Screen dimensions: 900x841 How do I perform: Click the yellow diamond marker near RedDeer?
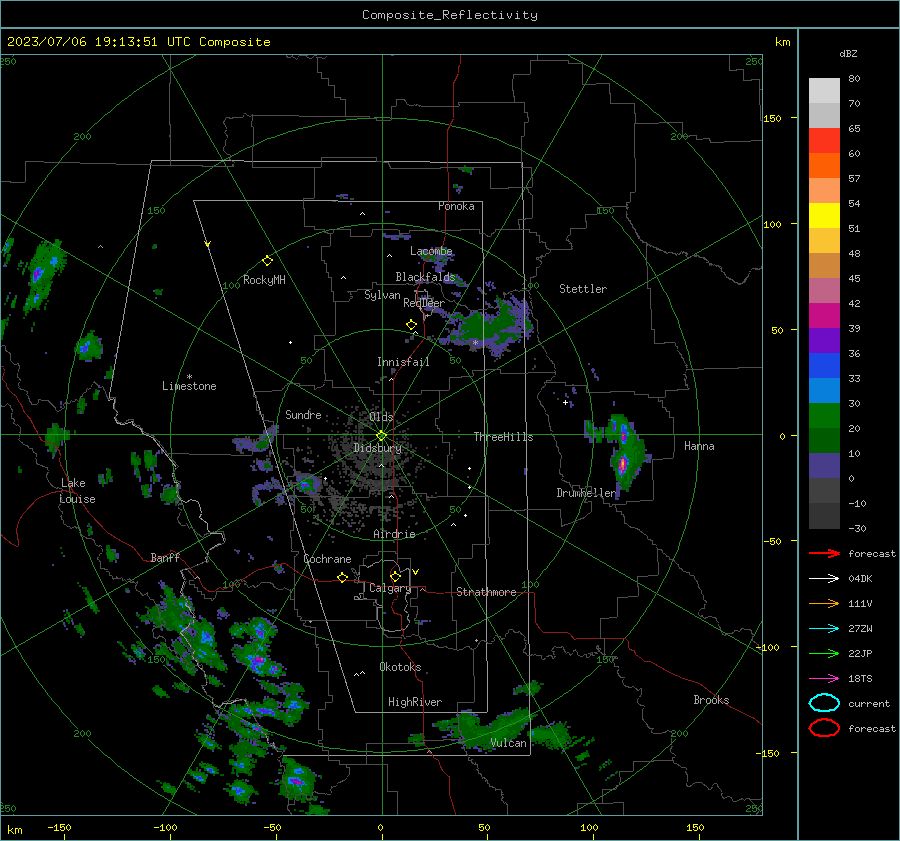411,325
